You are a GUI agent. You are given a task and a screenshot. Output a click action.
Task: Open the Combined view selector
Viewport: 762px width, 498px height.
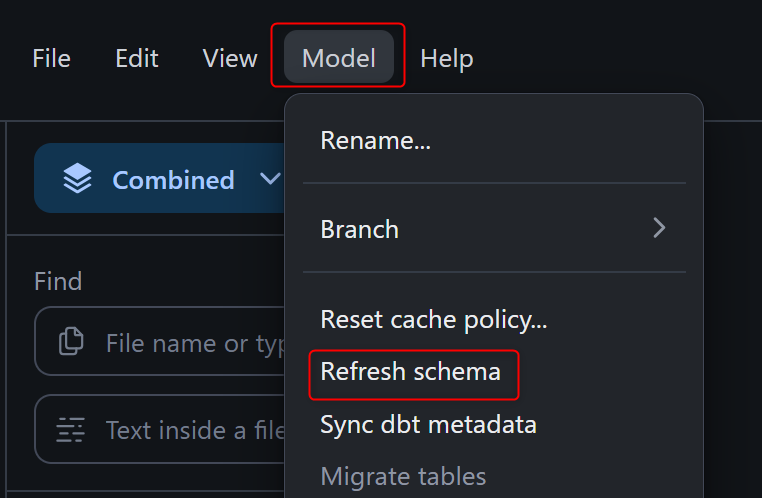pos(172,179)
